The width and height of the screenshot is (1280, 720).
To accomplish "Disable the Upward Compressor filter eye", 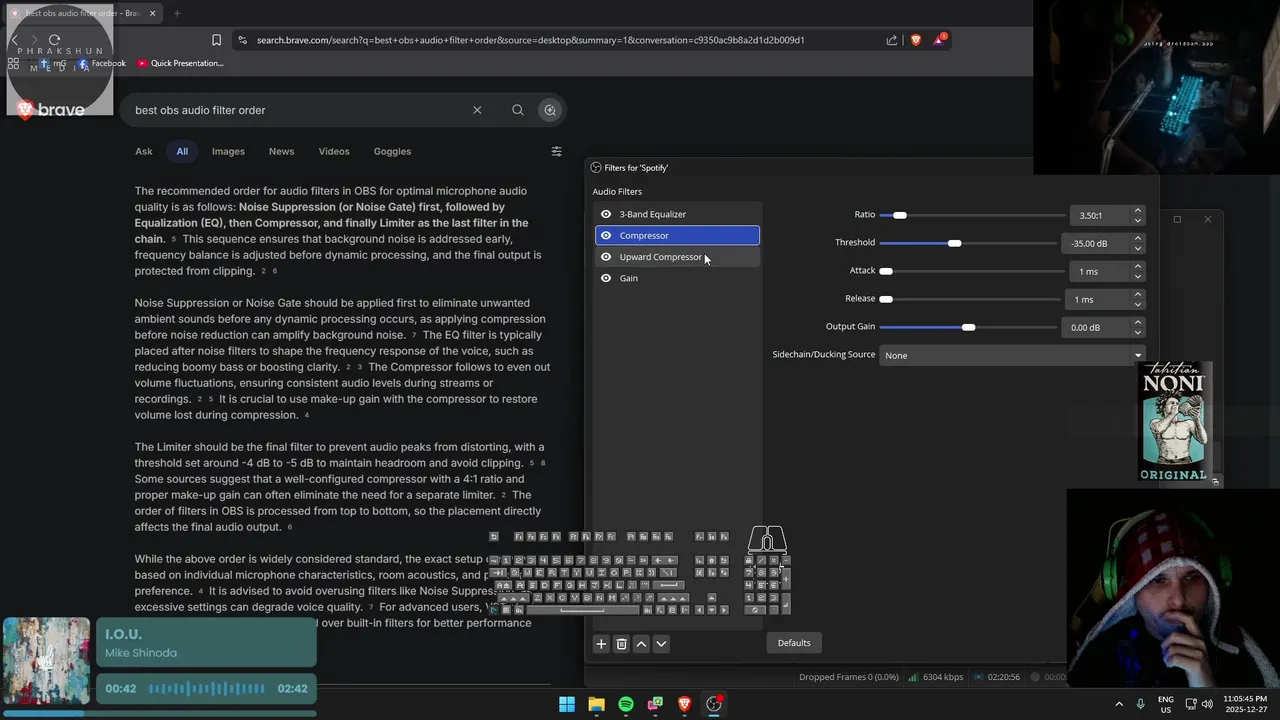I will pyautogui.click(x=606, y=257).
